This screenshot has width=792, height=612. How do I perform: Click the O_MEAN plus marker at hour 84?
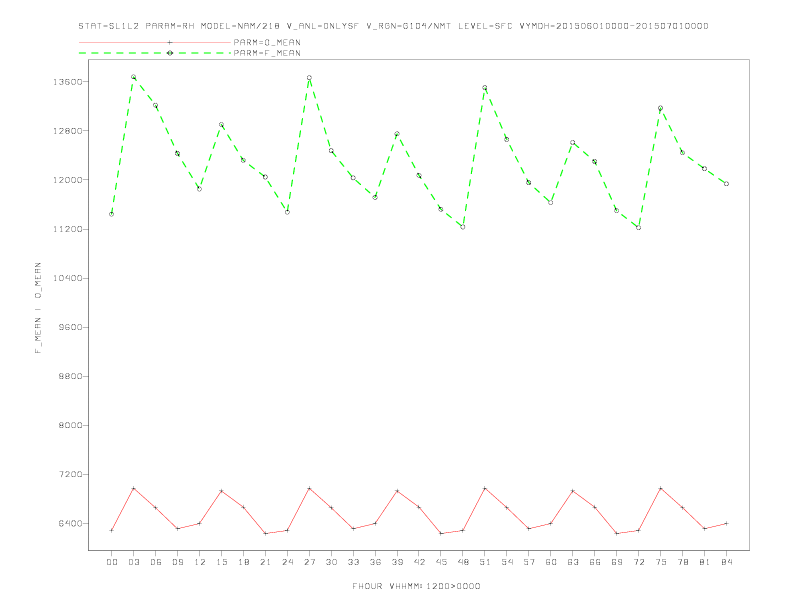[x=726, y=524]
